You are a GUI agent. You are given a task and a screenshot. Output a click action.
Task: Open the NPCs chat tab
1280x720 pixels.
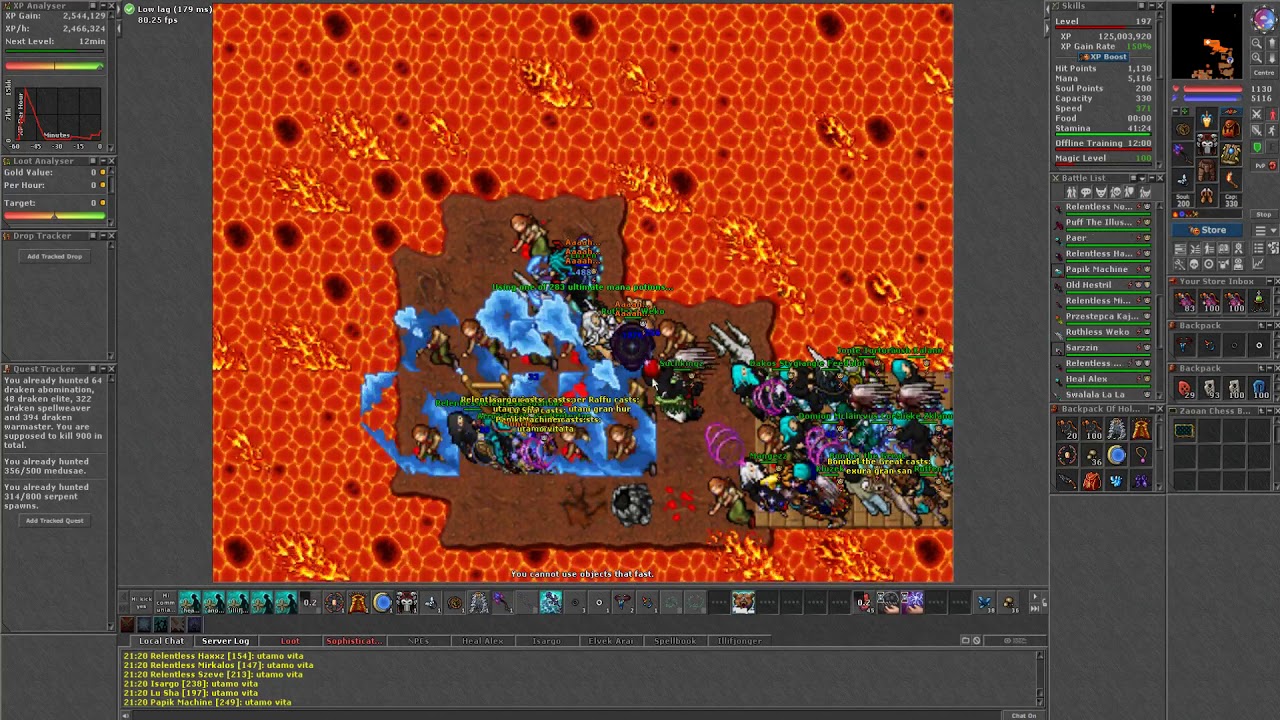(418, 641)
